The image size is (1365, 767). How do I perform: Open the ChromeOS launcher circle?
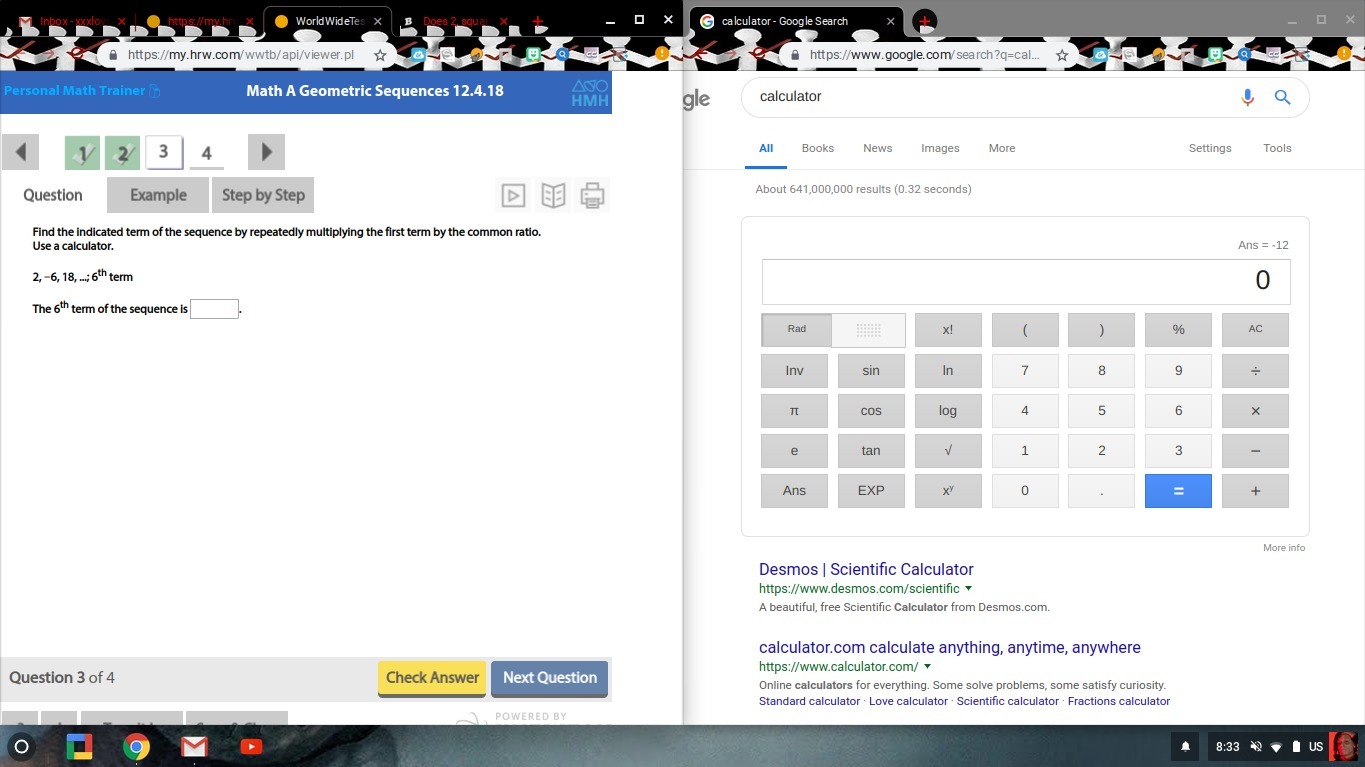[21, 747]
